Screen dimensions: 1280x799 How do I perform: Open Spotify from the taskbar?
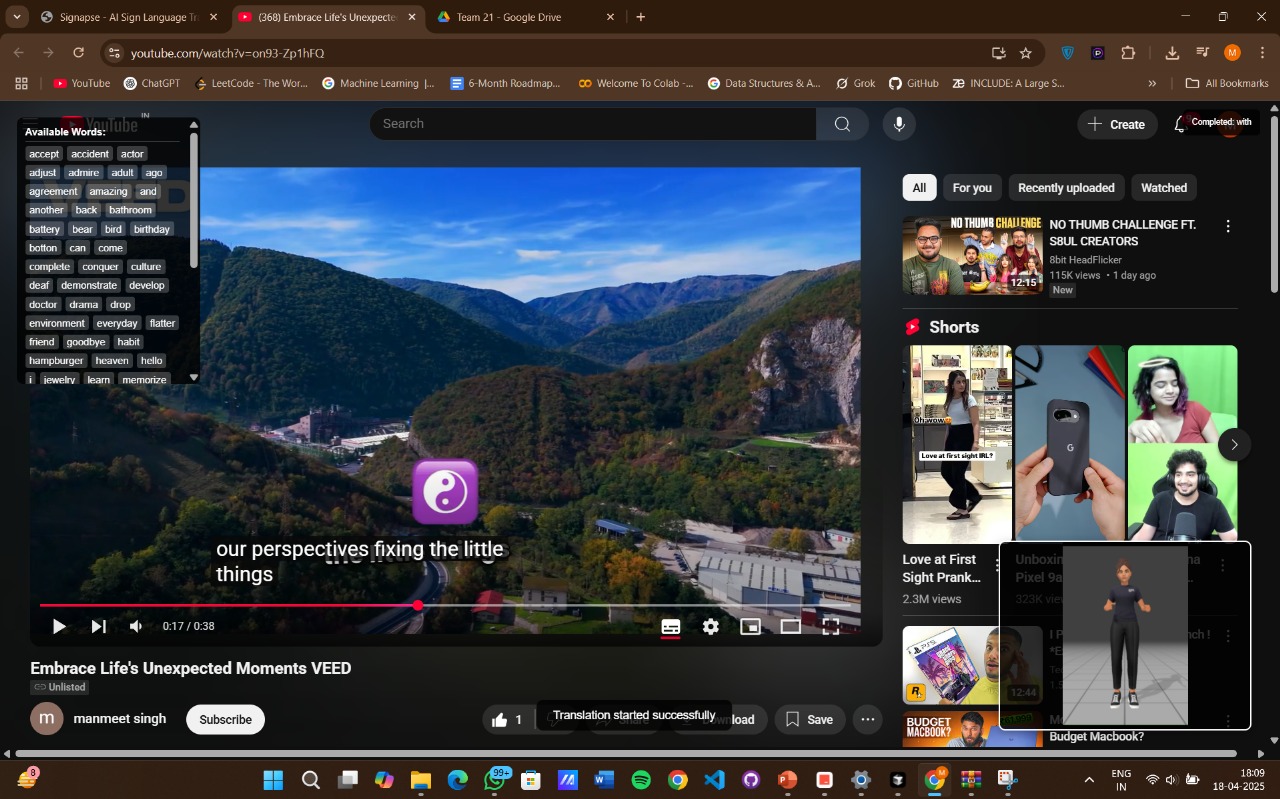click(641, 780)
